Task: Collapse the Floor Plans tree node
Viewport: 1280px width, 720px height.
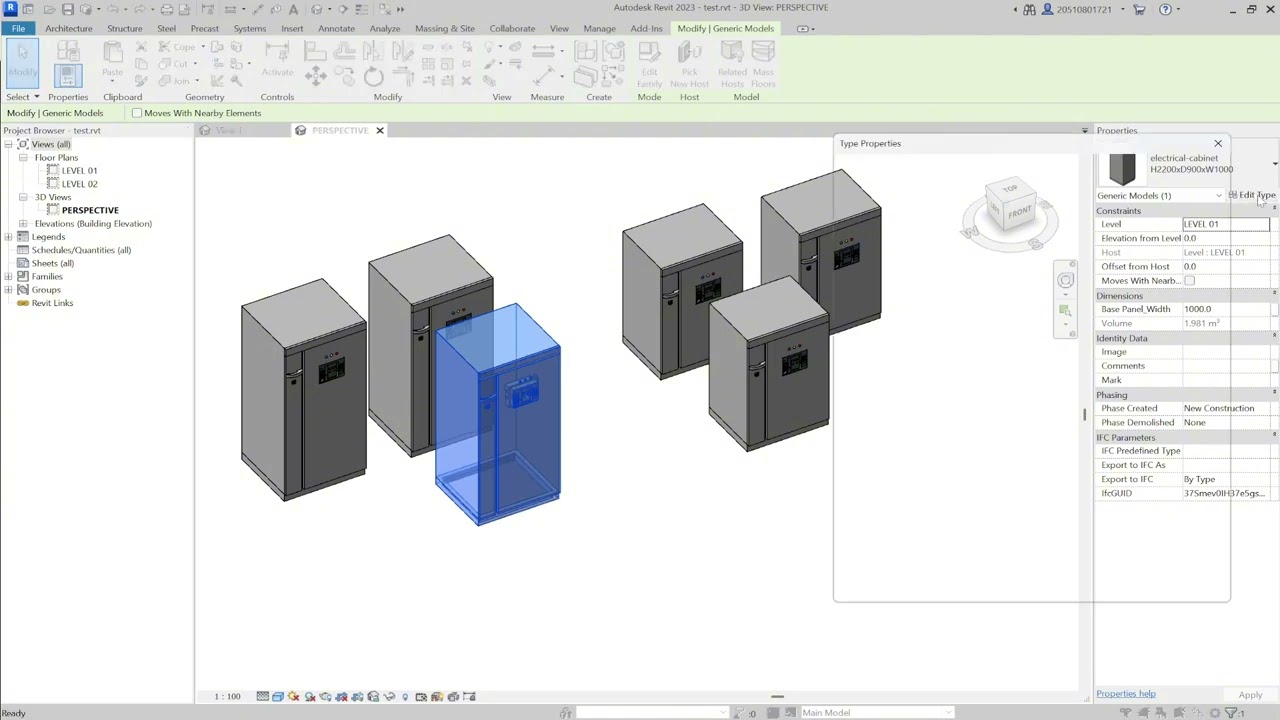Action: (23, 158)
